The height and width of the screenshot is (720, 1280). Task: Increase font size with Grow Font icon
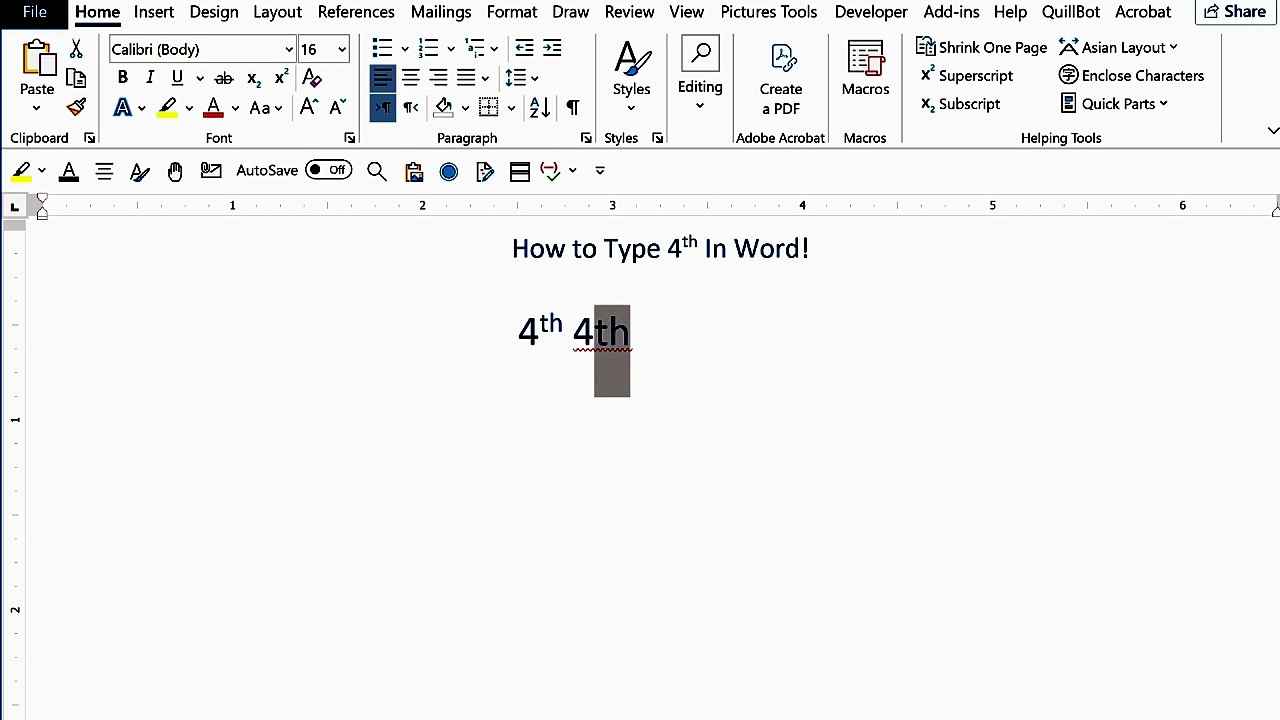coord(309,107)
